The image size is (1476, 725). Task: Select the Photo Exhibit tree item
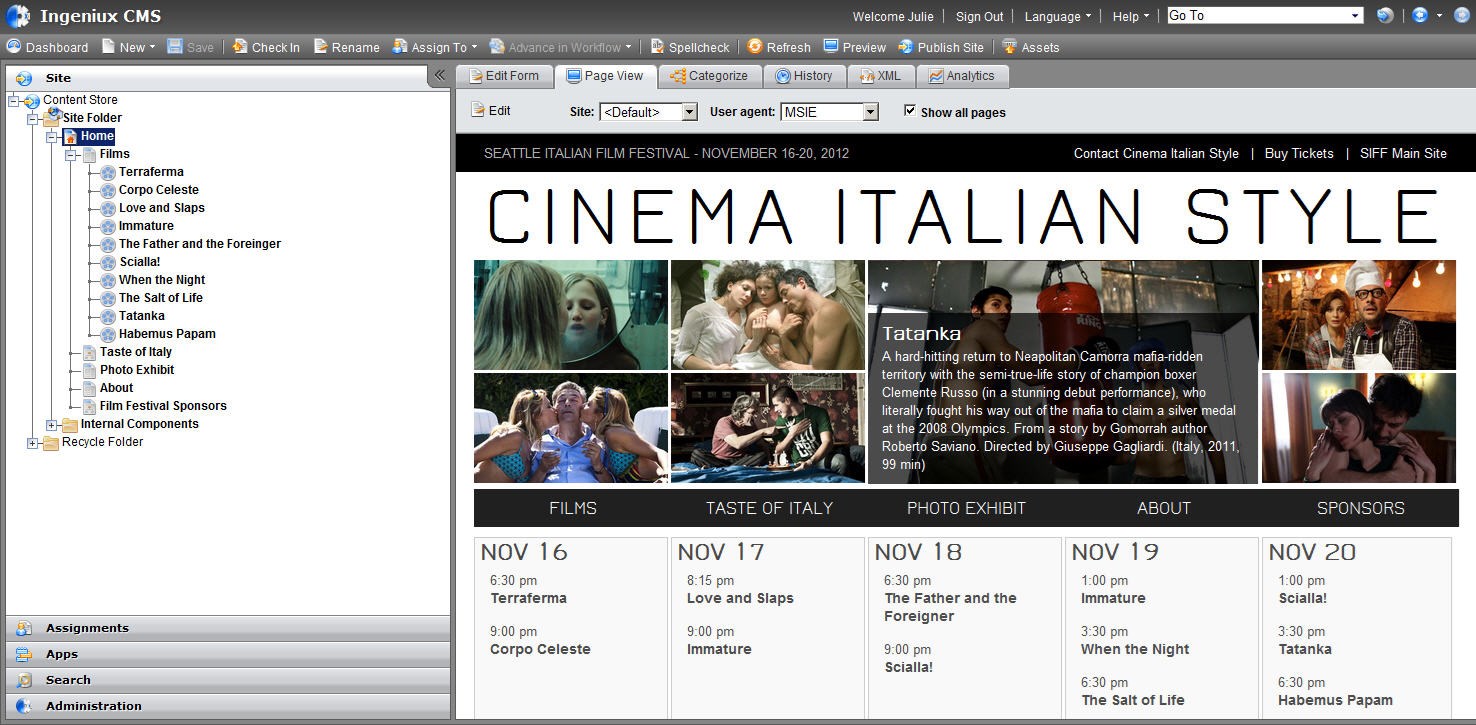pyautogui.click(x=137, y=370)
